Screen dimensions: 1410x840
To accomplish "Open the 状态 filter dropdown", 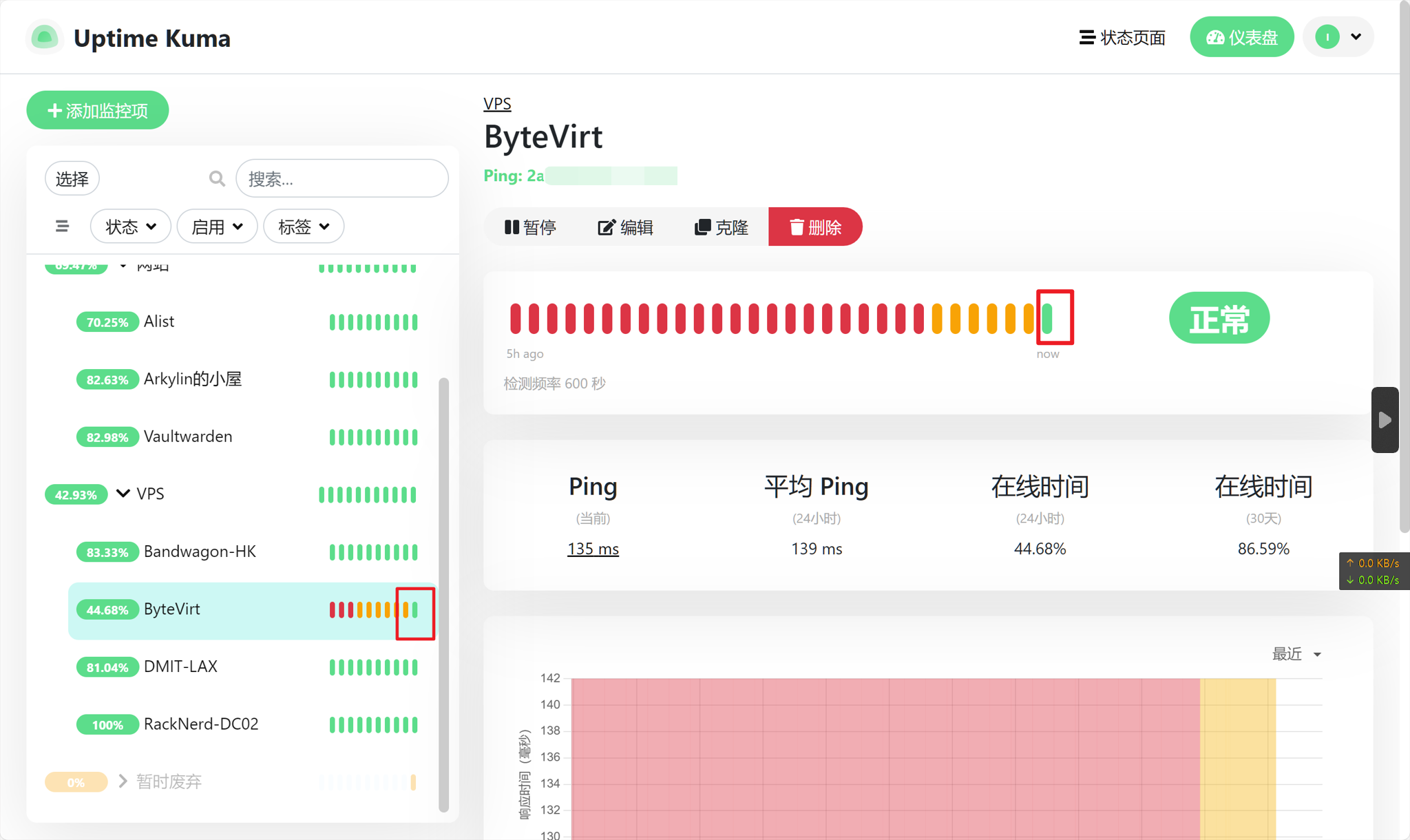I will [x=131, y=227].
